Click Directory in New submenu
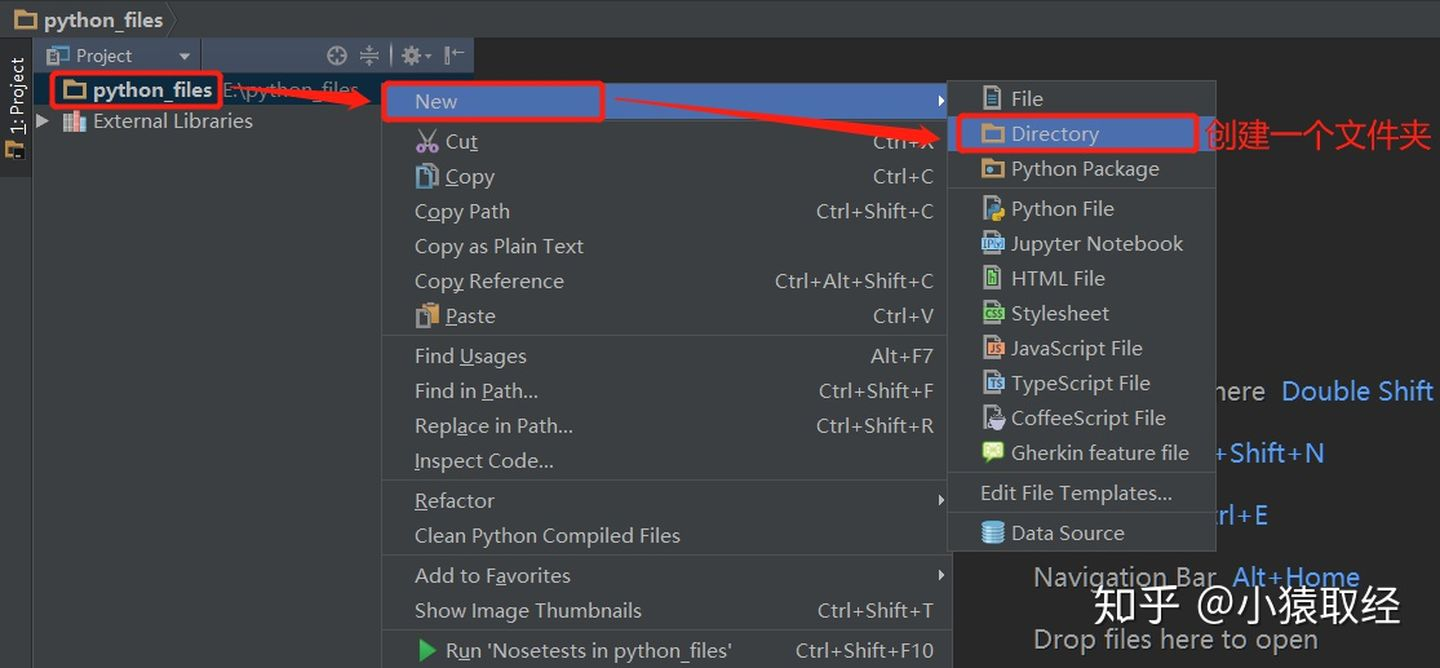 pos(1054,134)
